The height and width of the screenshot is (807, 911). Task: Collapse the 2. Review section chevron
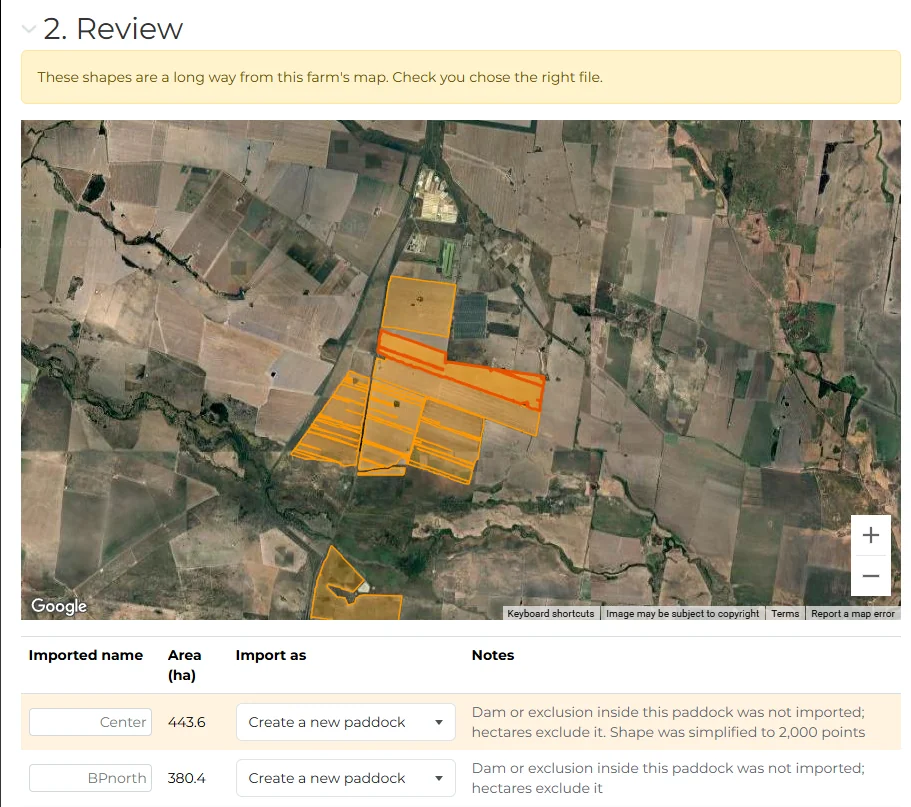(28, 28)
